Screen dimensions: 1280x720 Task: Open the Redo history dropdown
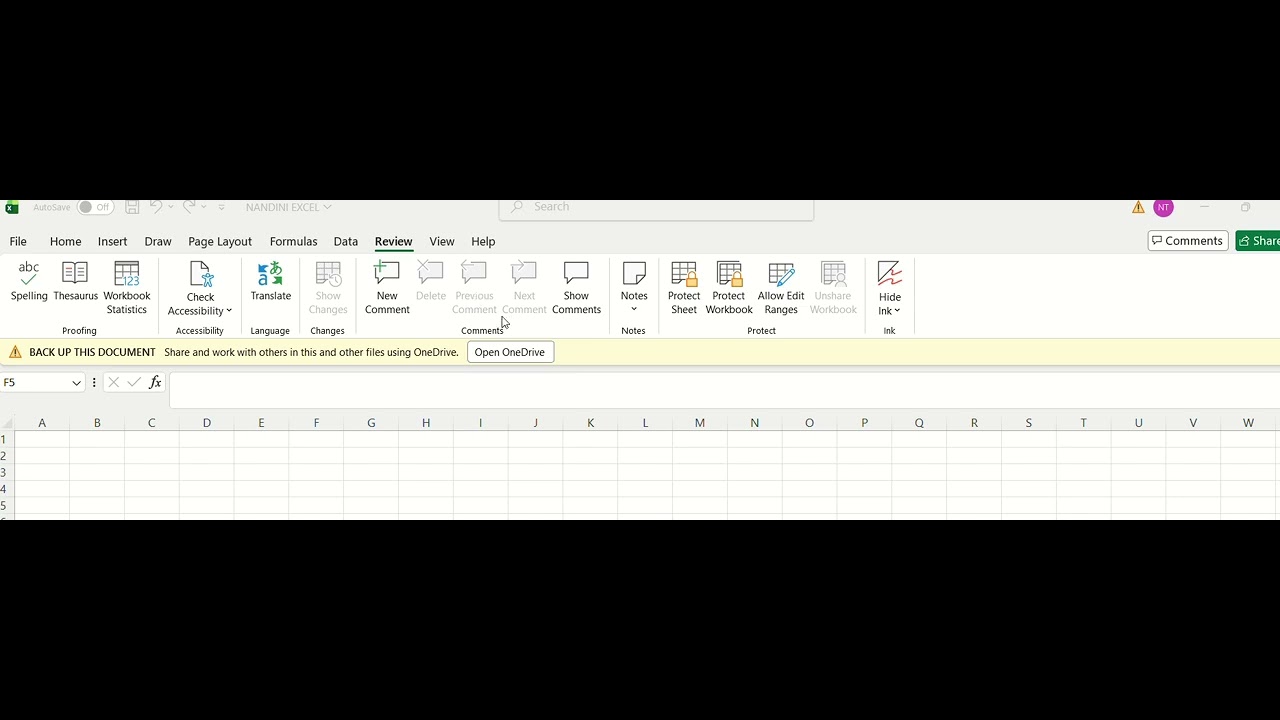click(204, 207)
